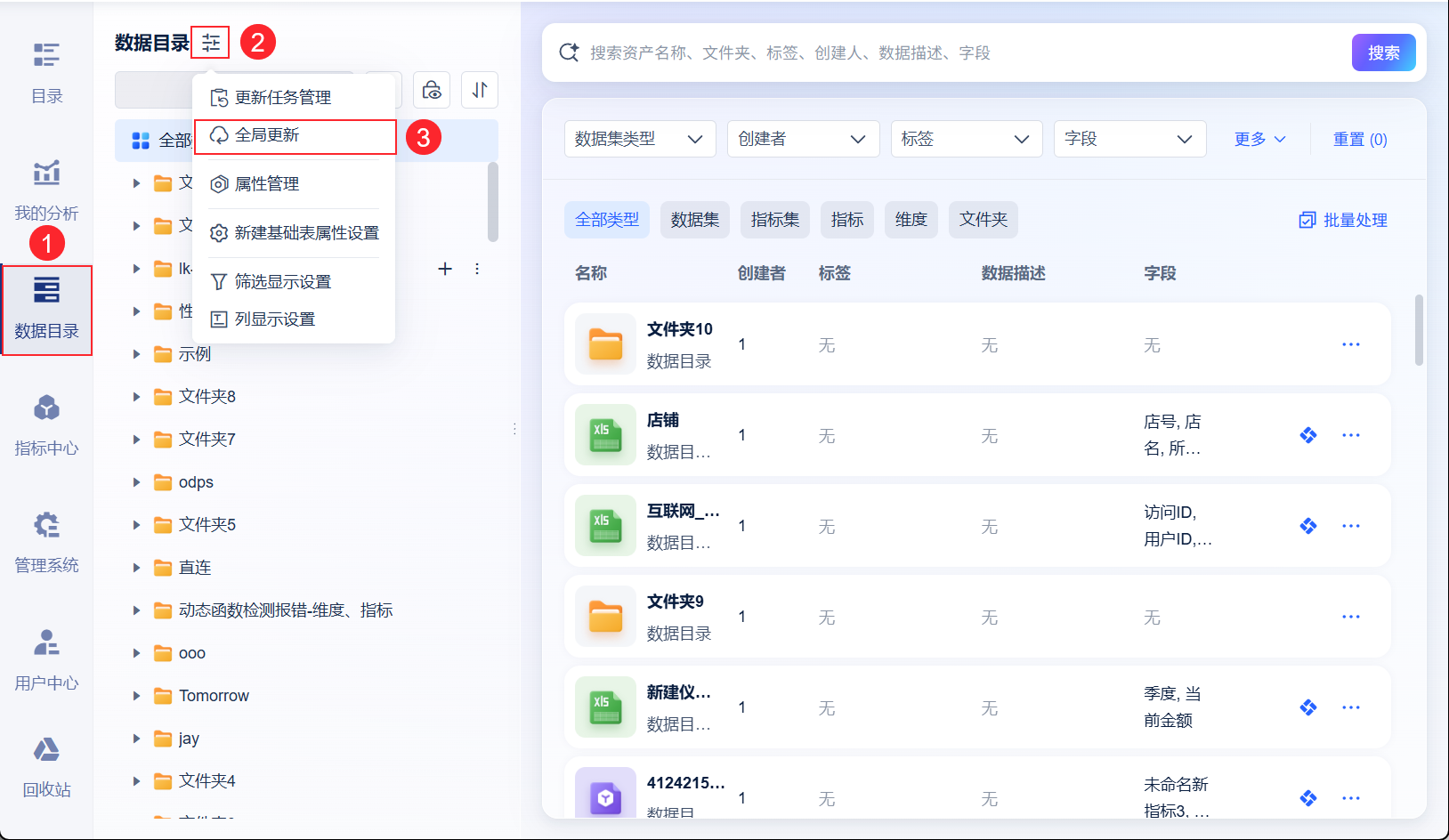Expand the Tomorrow folder
1449x840 pixels.
tap(136, 696)
